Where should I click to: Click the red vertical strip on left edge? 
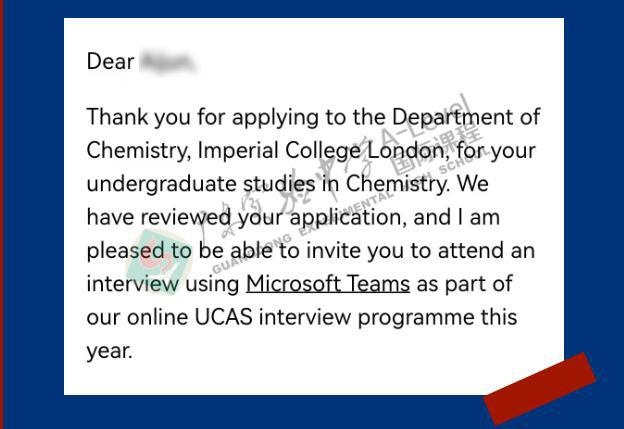click(x=2, y=214)
